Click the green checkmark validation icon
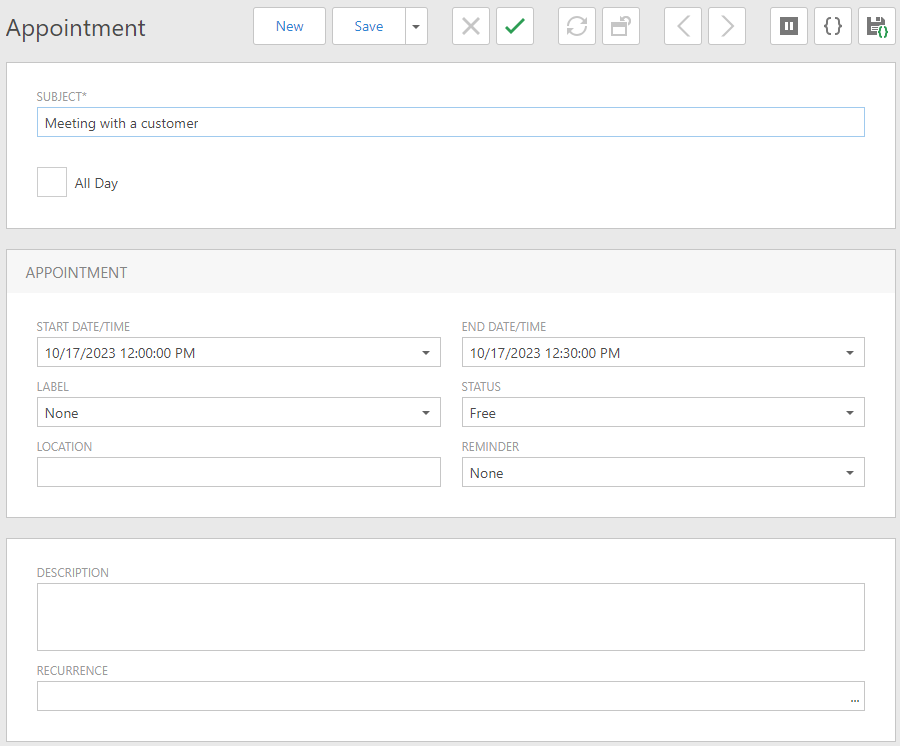Screen dimensions: 900x746 point(515,26)
